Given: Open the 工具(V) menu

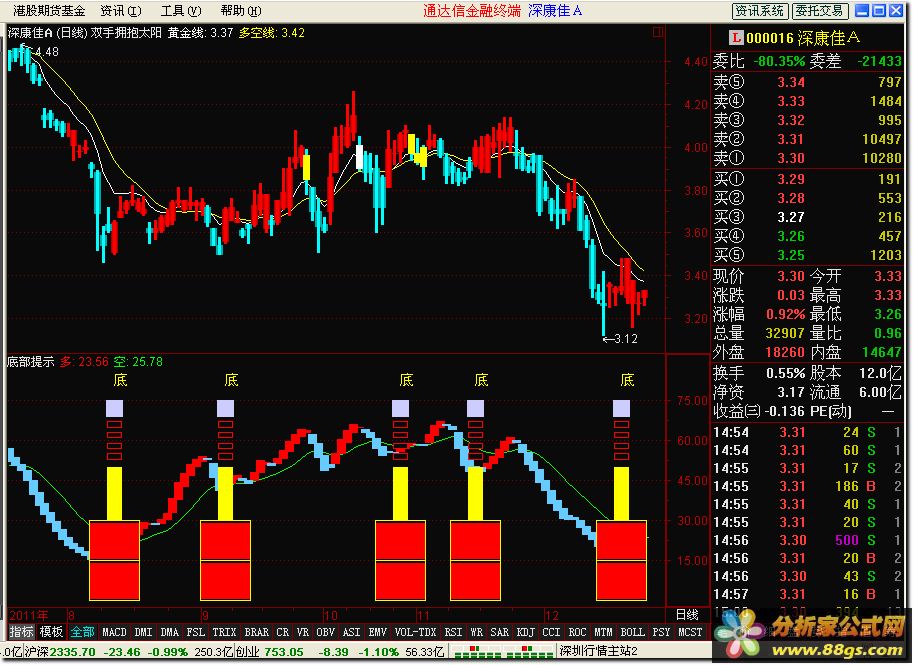Looking at the screenshot, I should coord(181,10).
